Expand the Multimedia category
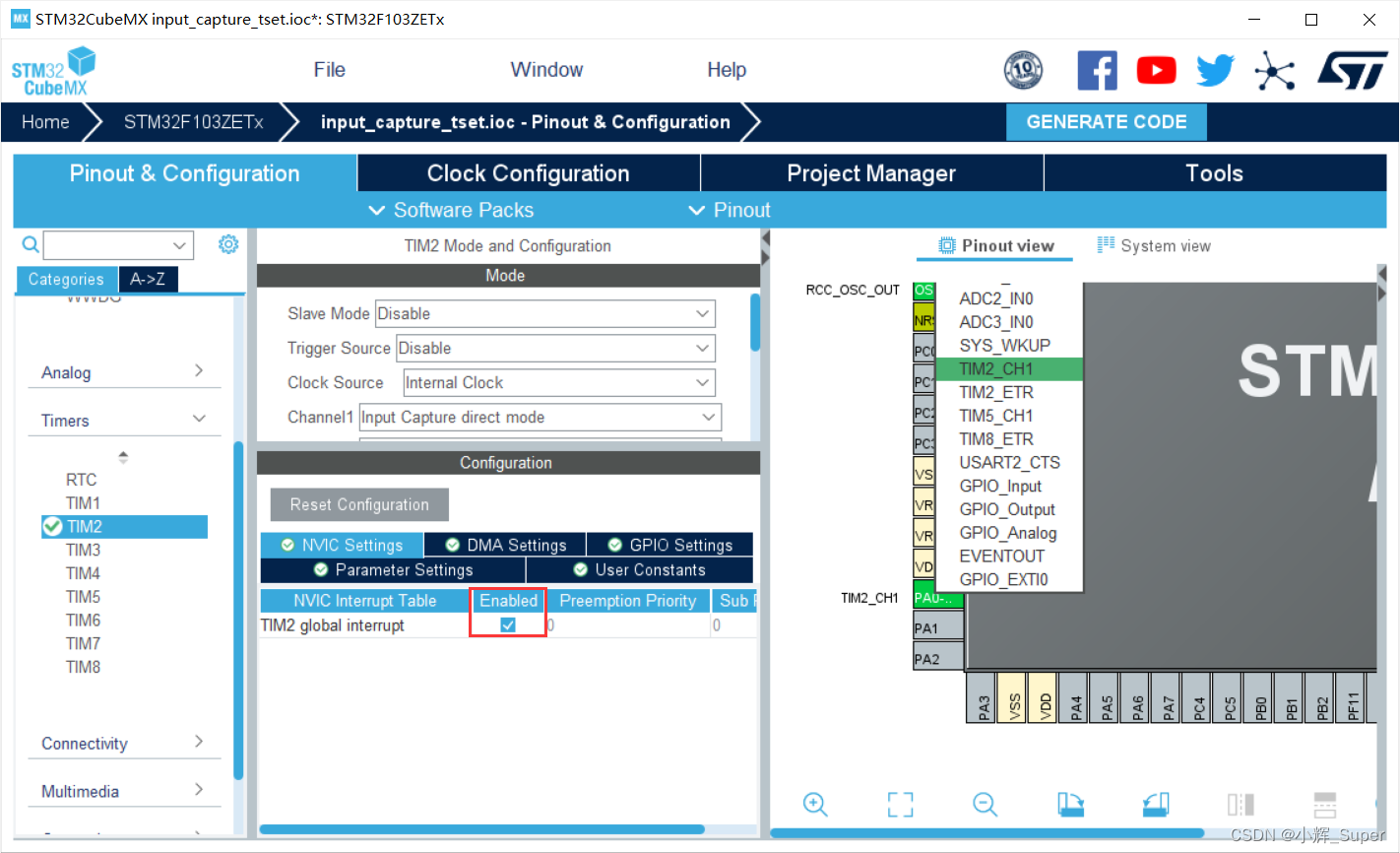Image resolution: width=1400 pixels, height=853 pixels. (x=123, y=791)
